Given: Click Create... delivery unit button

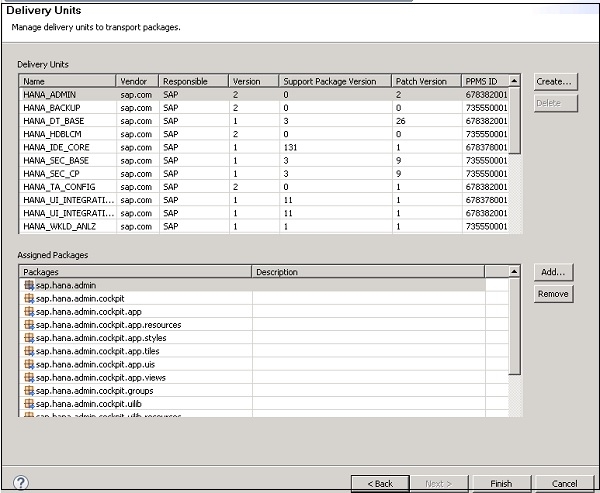Looking at the screenshot, I should click(555, 82).
